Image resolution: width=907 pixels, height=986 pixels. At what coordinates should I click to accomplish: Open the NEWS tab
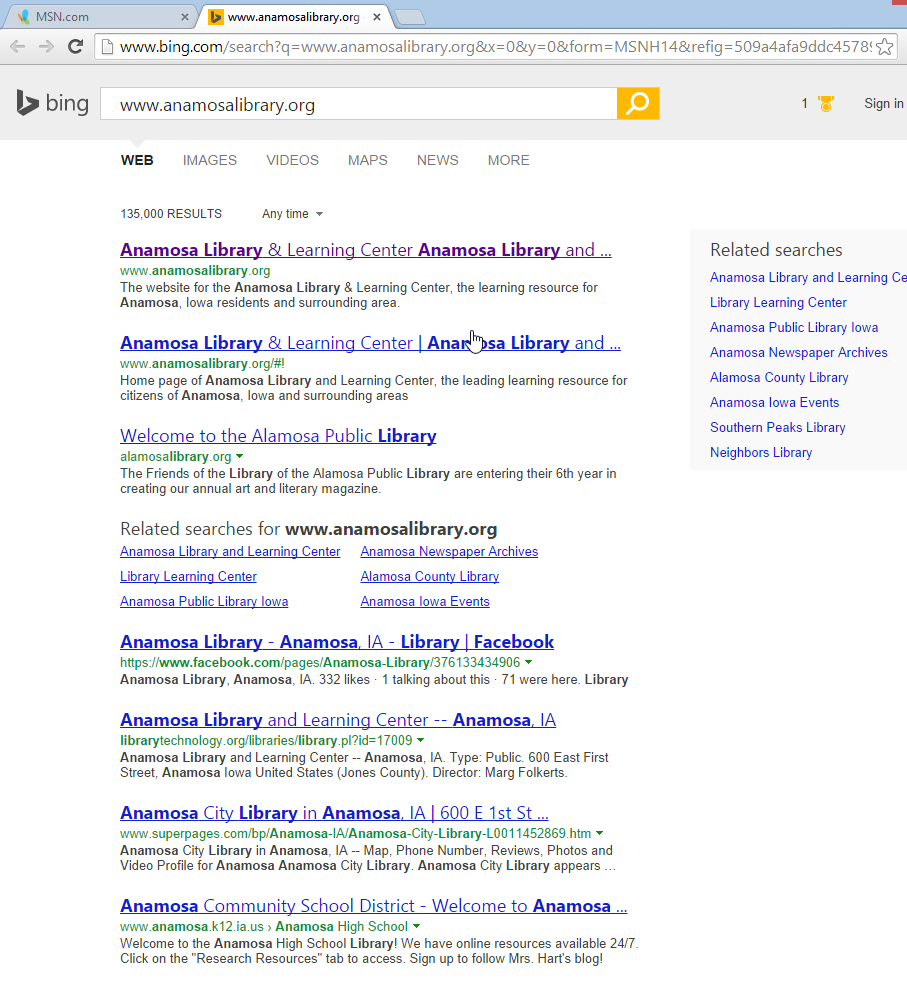(438, 160)
